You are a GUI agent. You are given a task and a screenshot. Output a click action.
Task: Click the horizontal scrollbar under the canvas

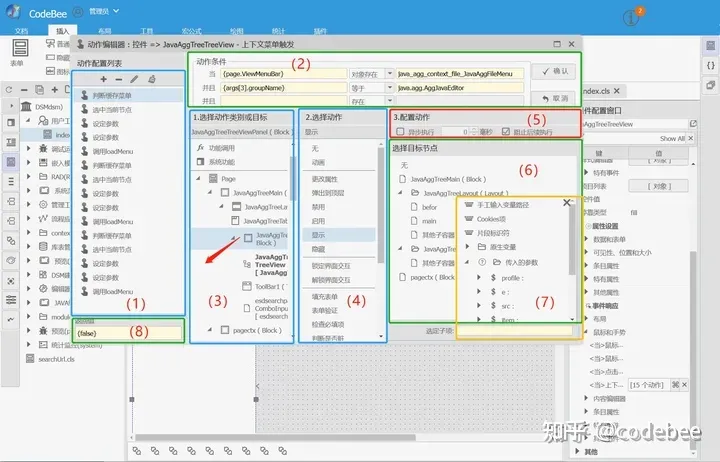tap(276, 437)
